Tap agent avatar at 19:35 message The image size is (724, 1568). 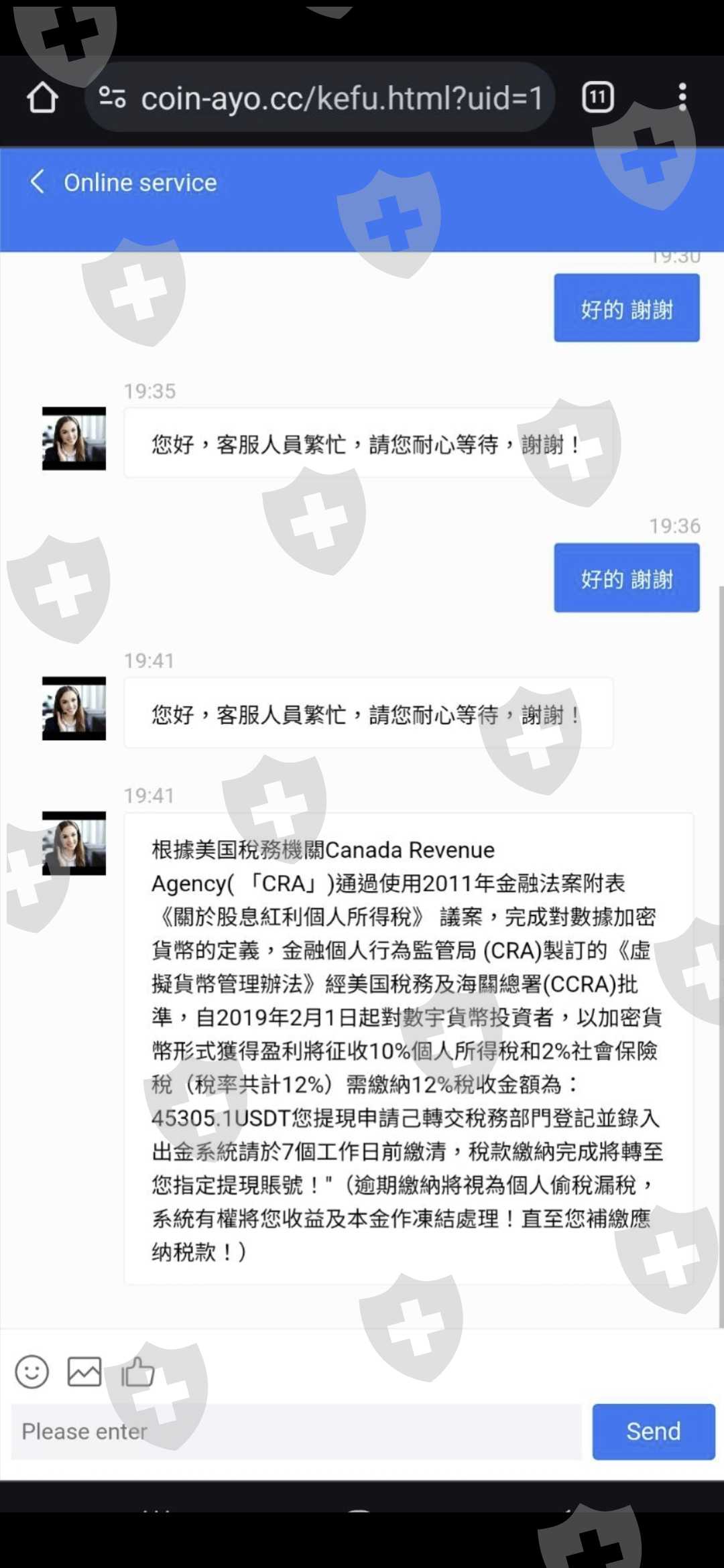74,438
